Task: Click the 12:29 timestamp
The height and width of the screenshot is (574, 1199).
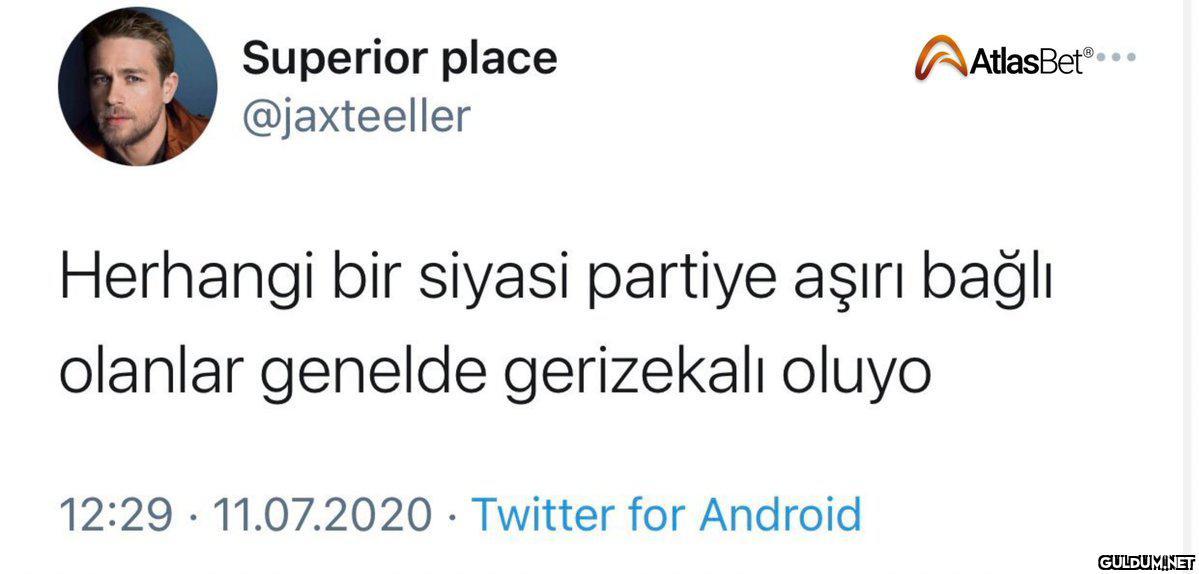Action: click(116, 514)
